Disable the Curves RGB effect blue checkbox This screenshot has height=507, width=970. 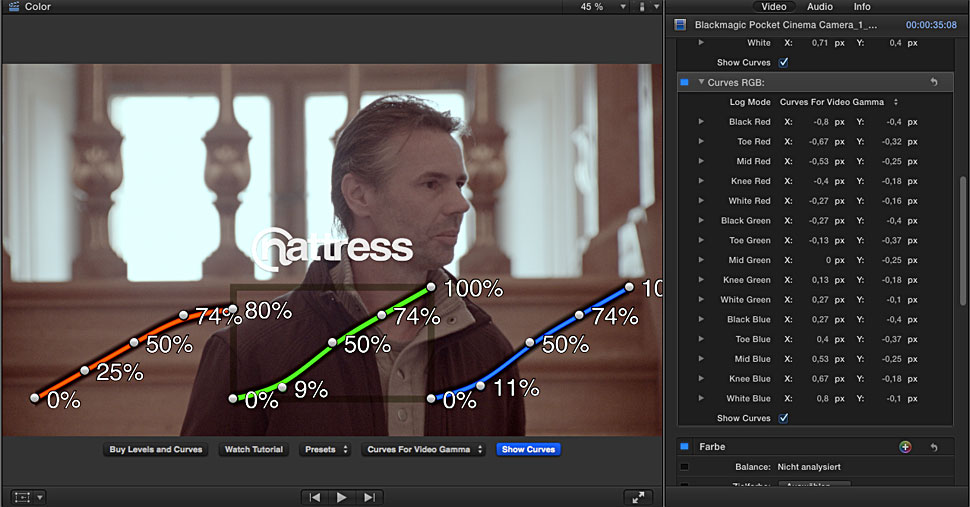[x=684, y=82]
